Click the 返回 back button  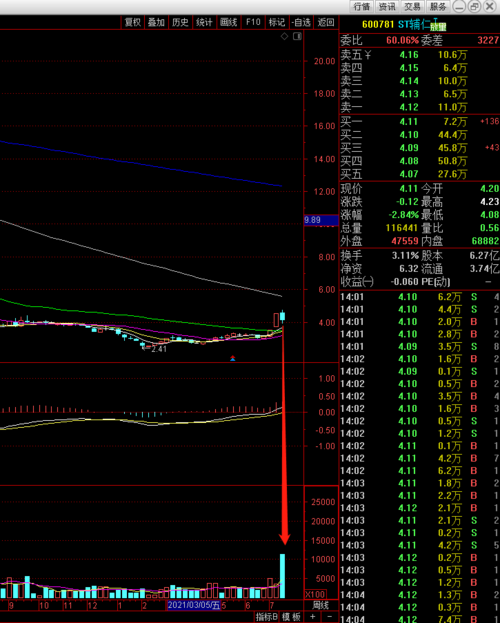(326, 22)
